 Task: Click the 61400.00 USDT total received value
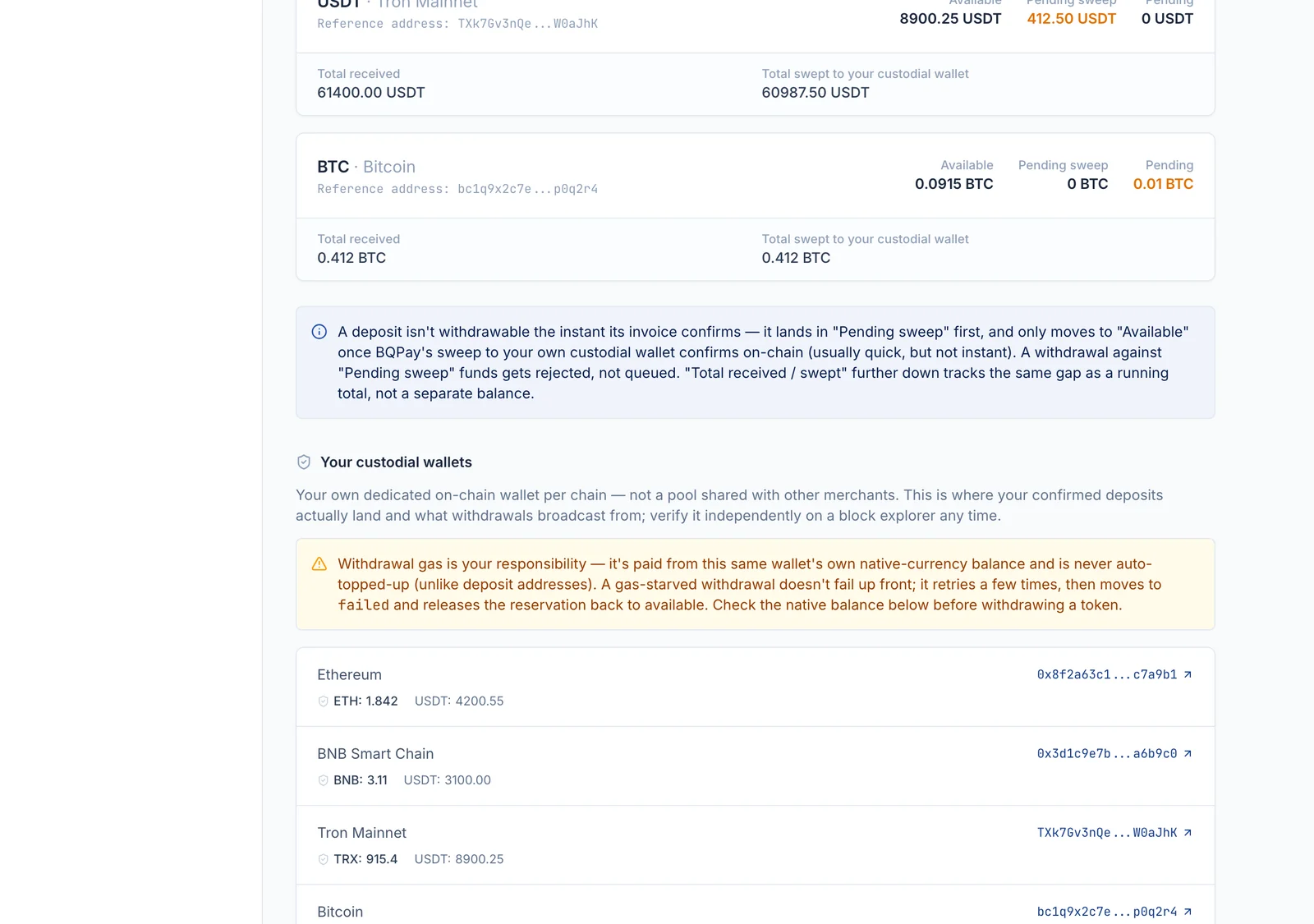tap(371, 93)
